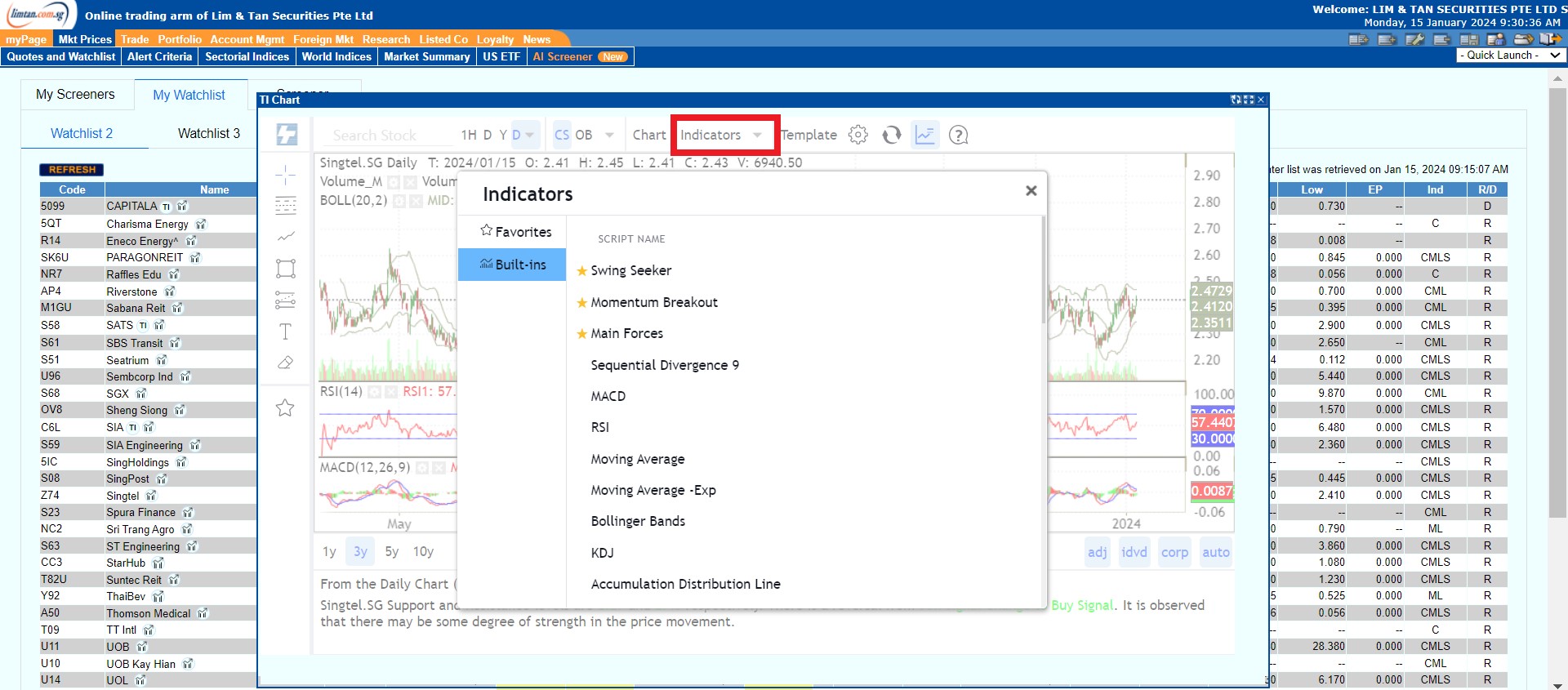The height and width of the screenshot is (690, 1568).
Task: Close the Indicators dialog
Action: click(x=1031, y=190)
